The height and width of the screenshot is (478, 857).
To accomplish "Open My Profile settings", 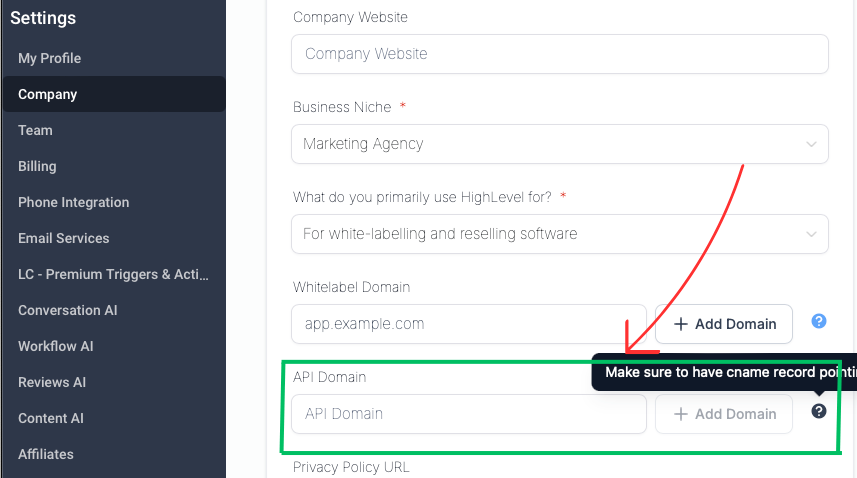I will tap(49, 58).
